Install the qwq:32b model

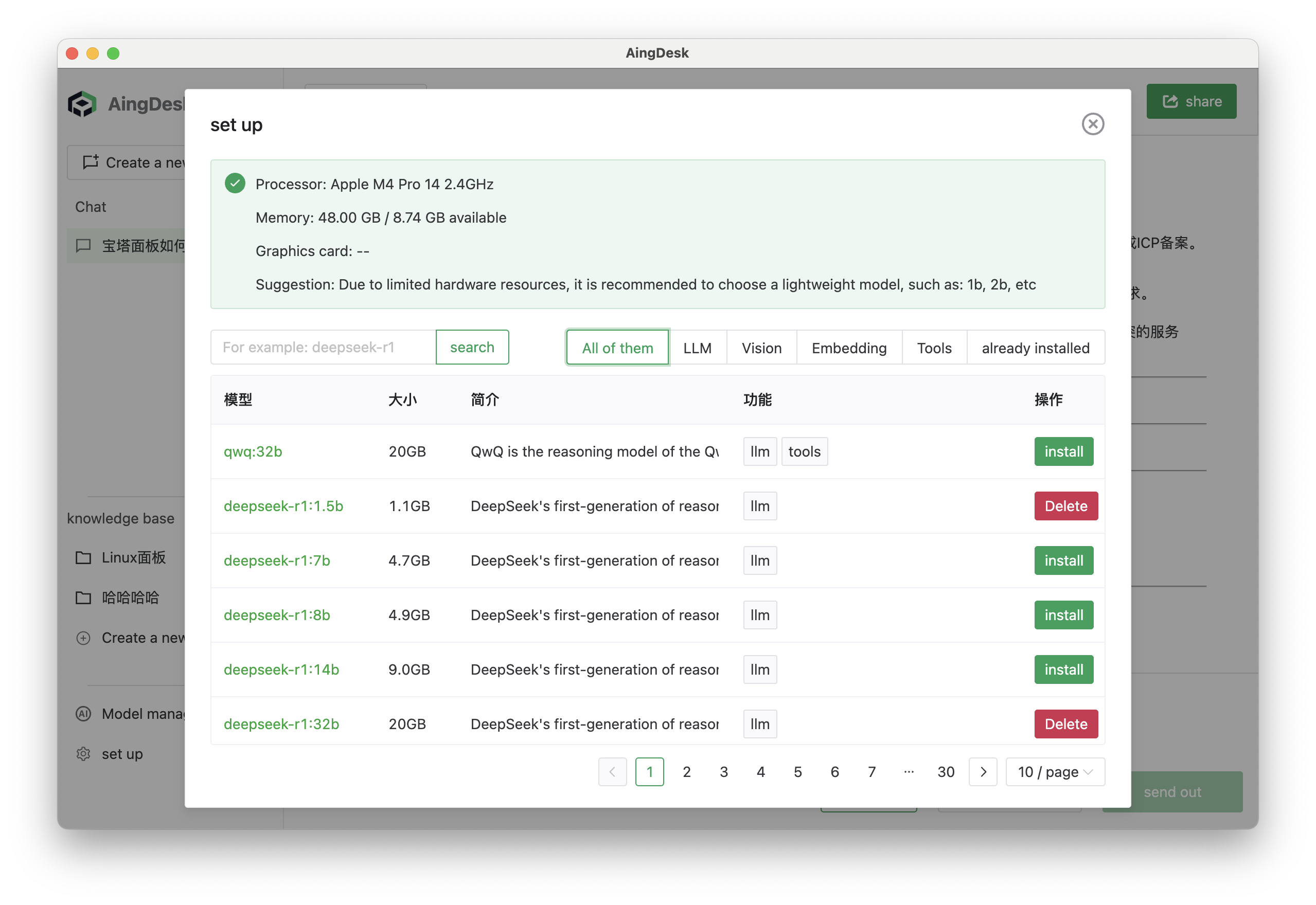[1063, 451]
